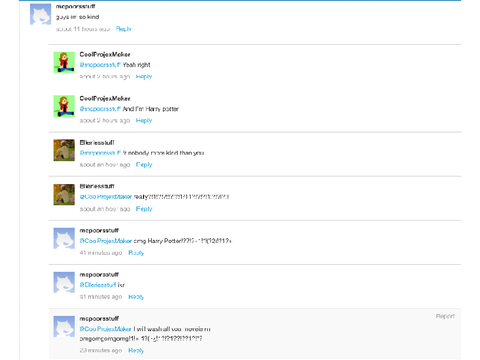The width and height of the screenshot is (480, 360).
Task: Open Elleriesstuff username above the 'really?!' comment
Action: [x=97, y=186]
